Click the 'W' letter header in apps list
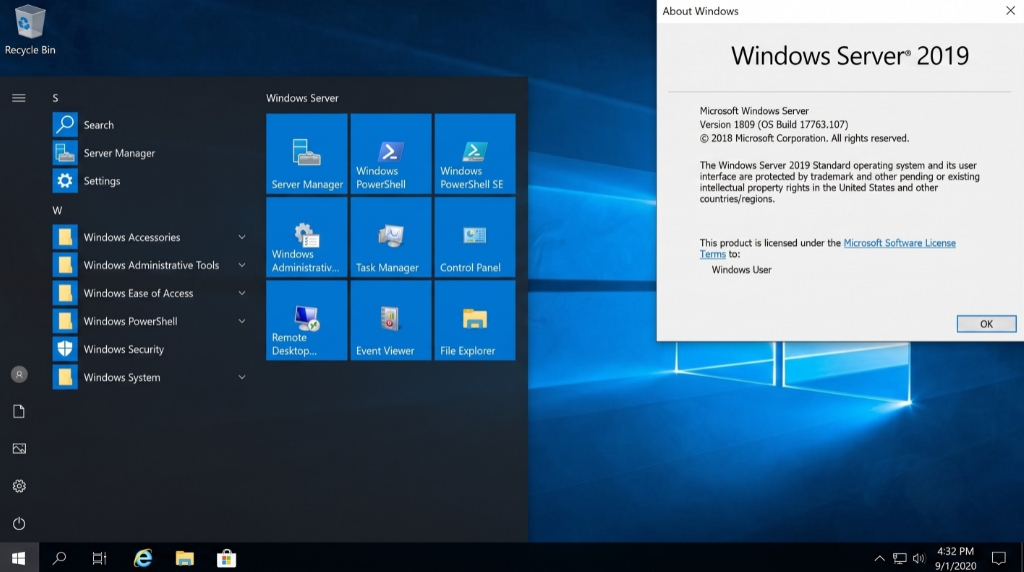Image resolution: width=1024 pixels, height=572 pixels. pyautogui.click(x=57, y=210)
